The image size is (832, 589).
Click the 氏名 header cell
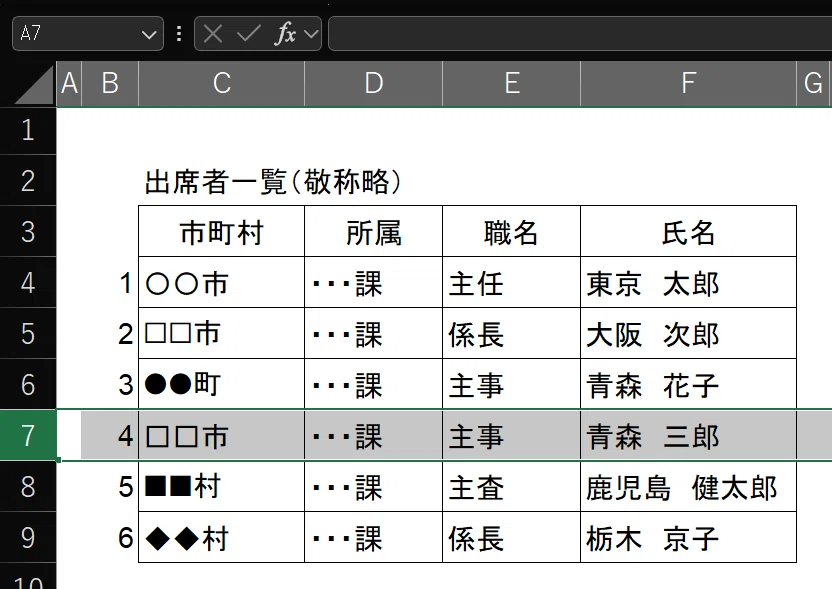point(688,231)
